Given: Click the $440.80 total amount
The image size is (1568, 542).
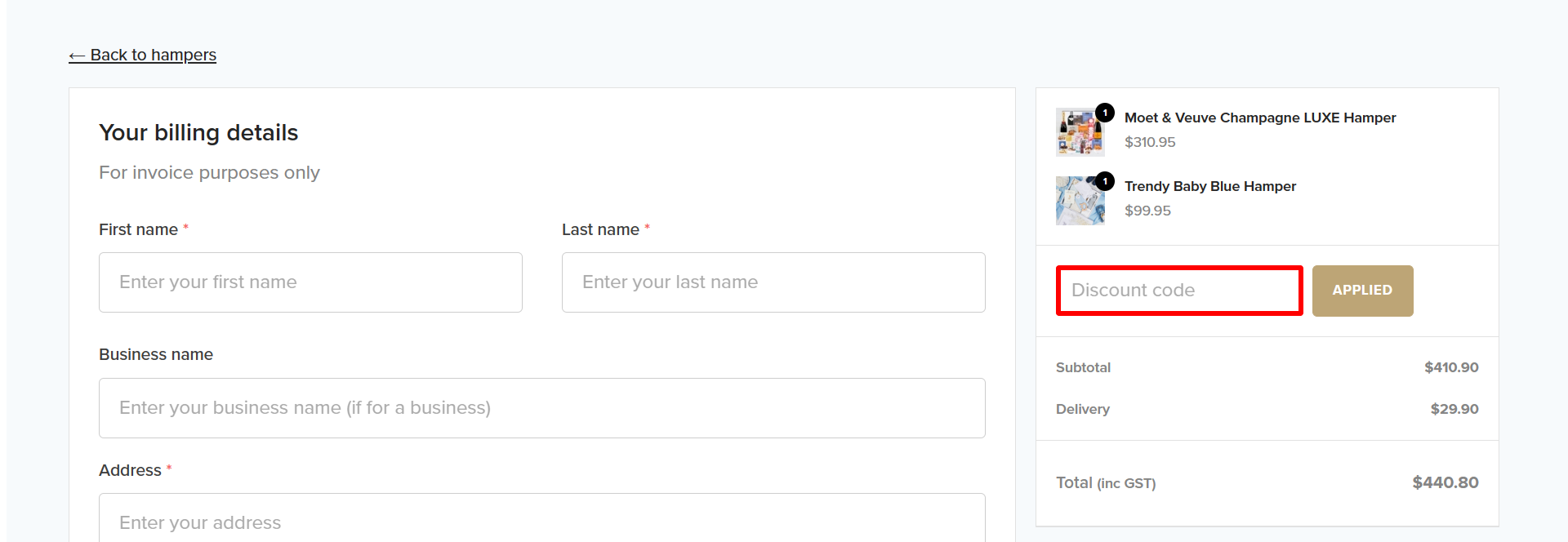Looking at the screenshot, I should pos(1445,482).
